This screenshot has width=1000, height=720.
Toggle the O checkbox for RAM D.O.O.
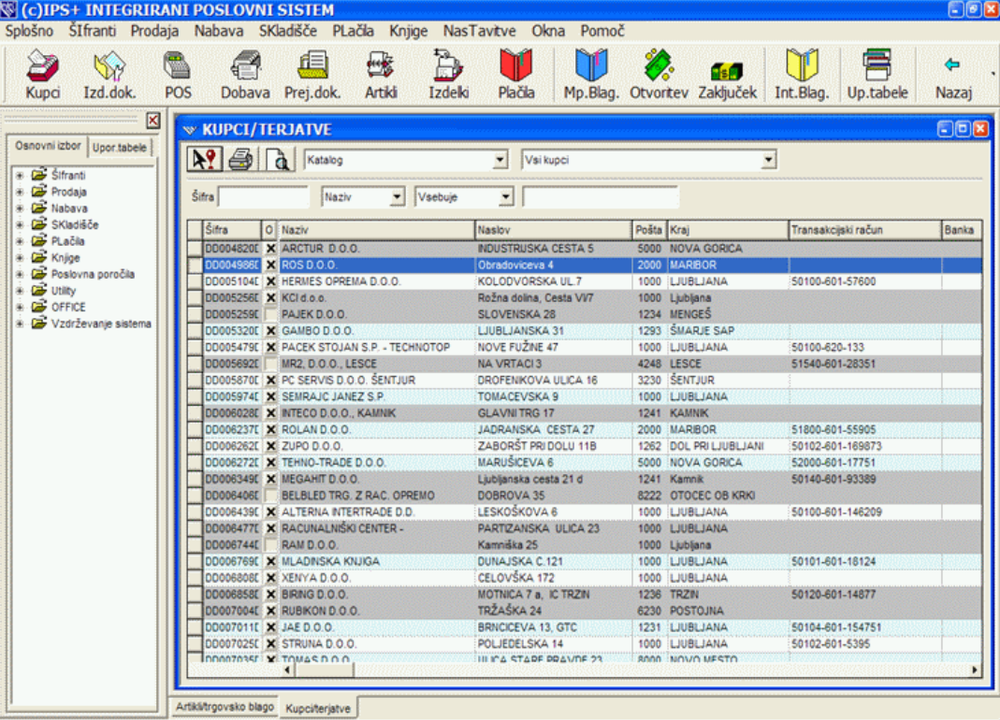click(x=270, y=545)
